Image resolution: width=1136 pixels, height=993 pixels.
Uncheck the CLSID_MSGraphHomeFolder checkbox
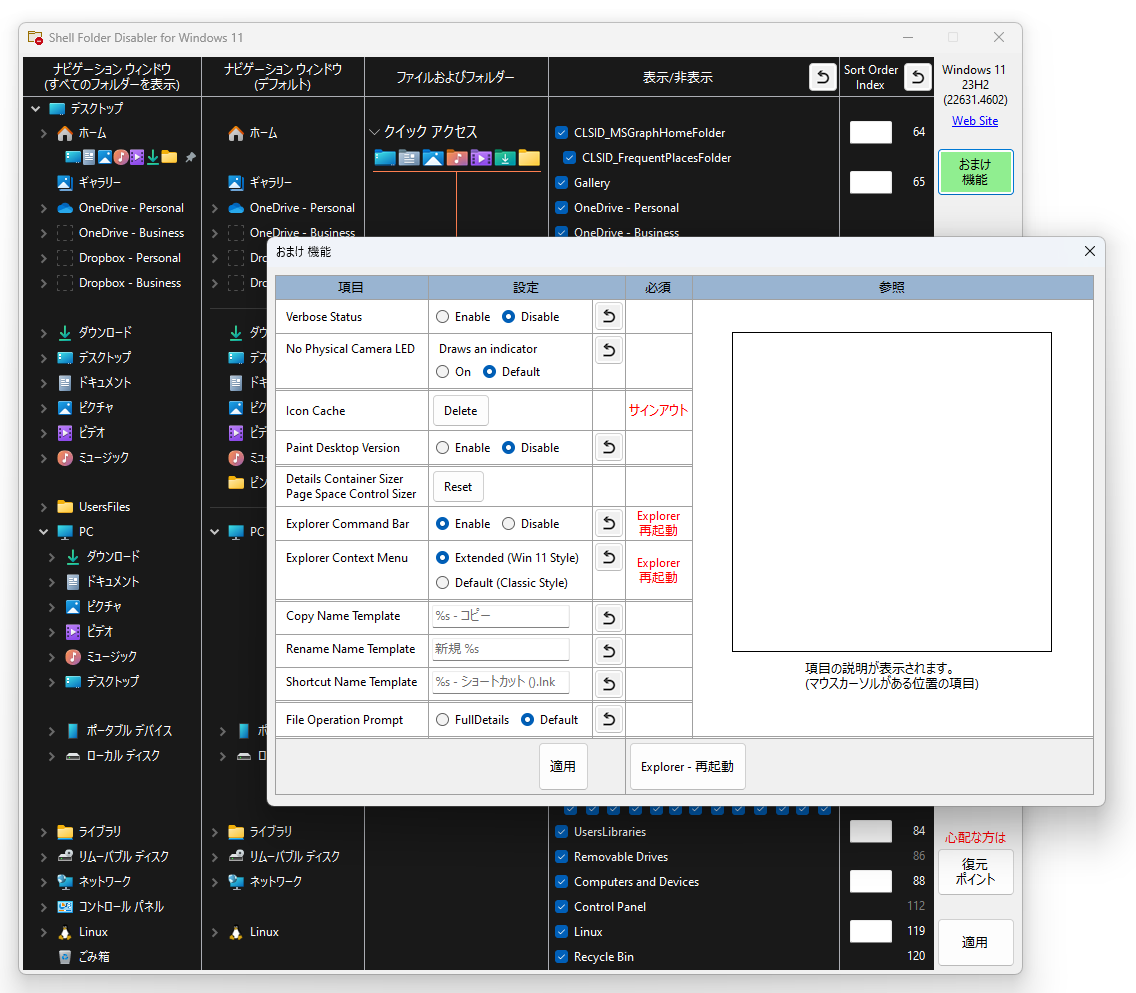coord(562,132)
